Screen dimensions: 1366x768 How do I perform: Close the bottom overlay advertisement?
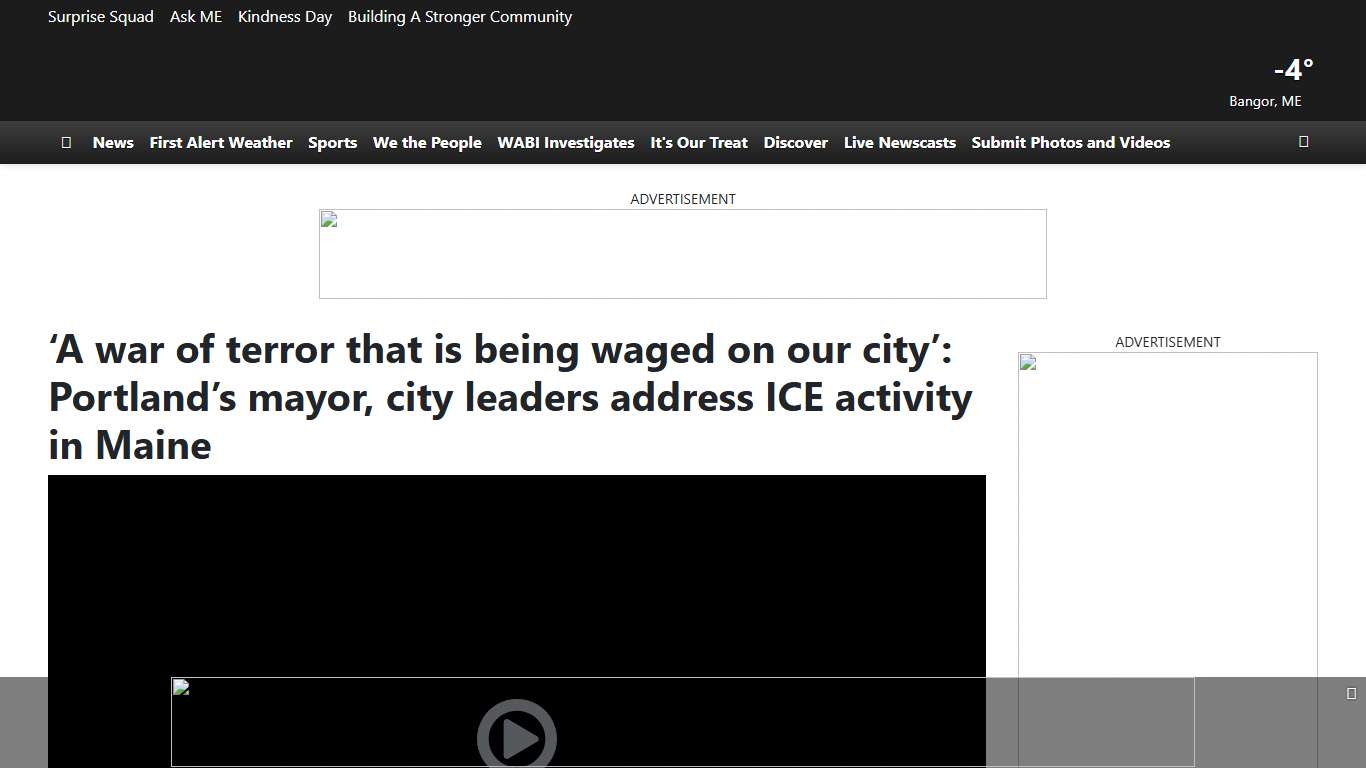[1351, 693]
